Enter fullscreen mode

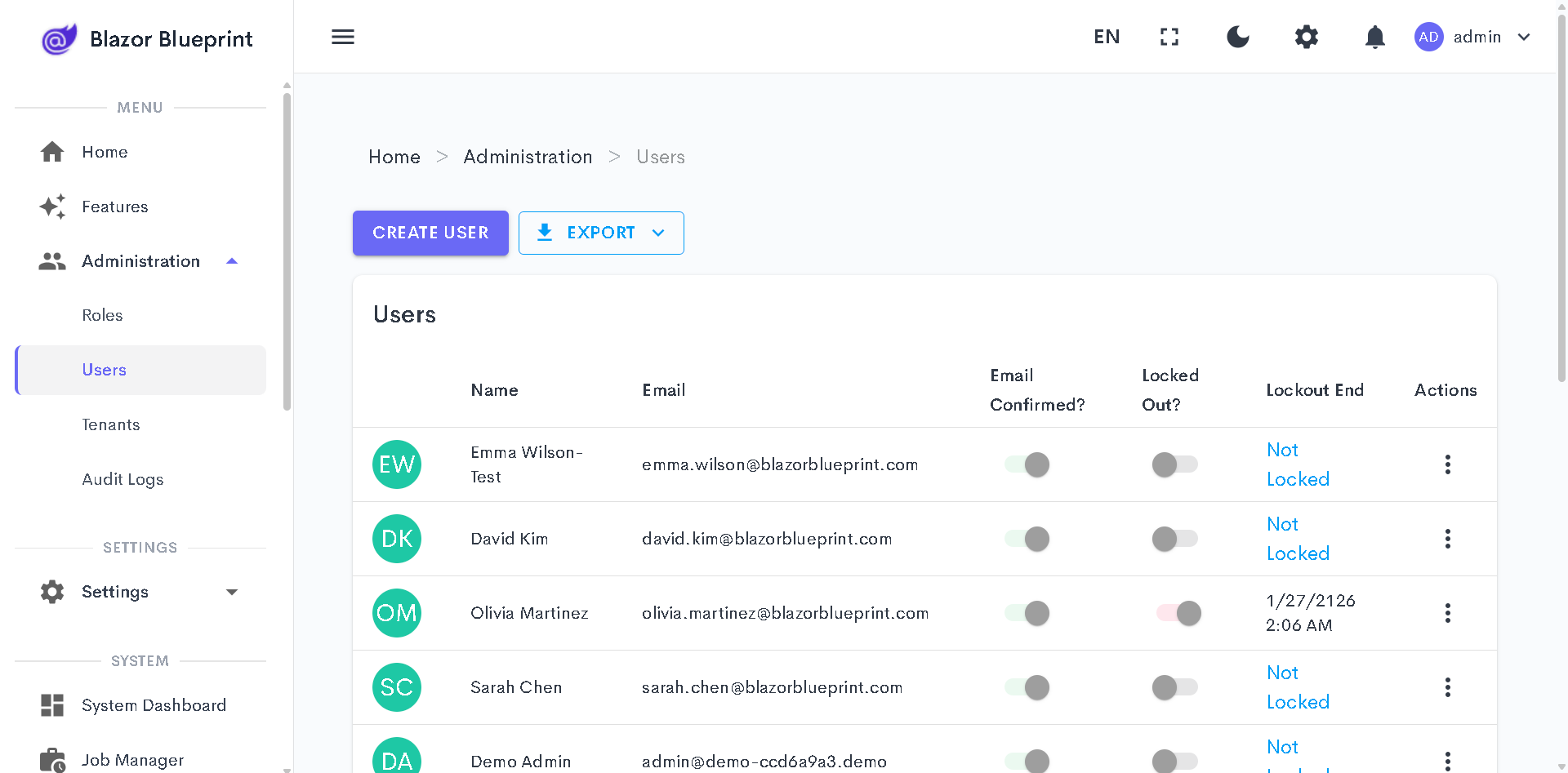pyautogui.click(x=1169, y=37)
